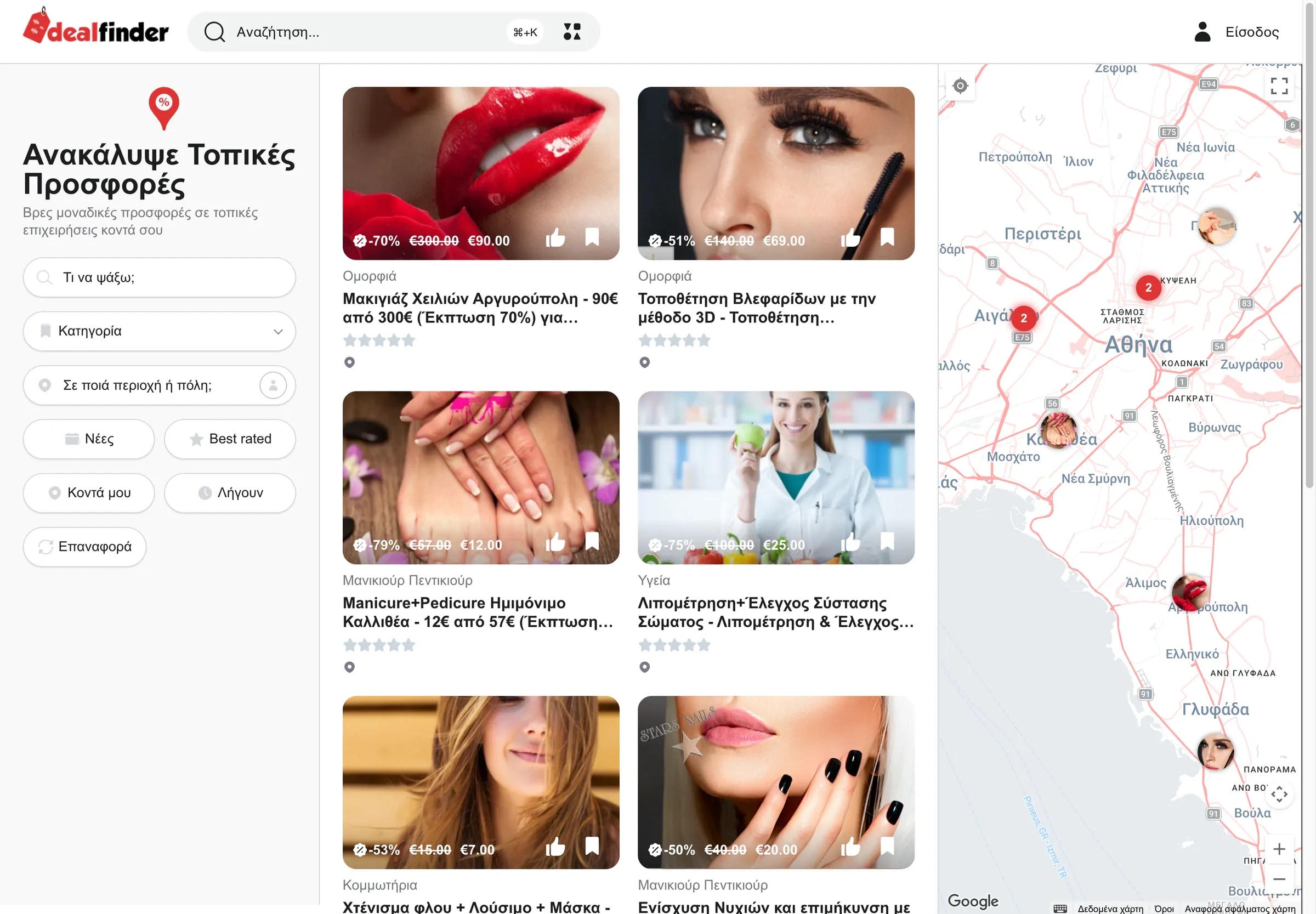Open the map camera controls button
Image resolution: width=1316 pixels, height=914 pixels.
(x=1279, y=794)
